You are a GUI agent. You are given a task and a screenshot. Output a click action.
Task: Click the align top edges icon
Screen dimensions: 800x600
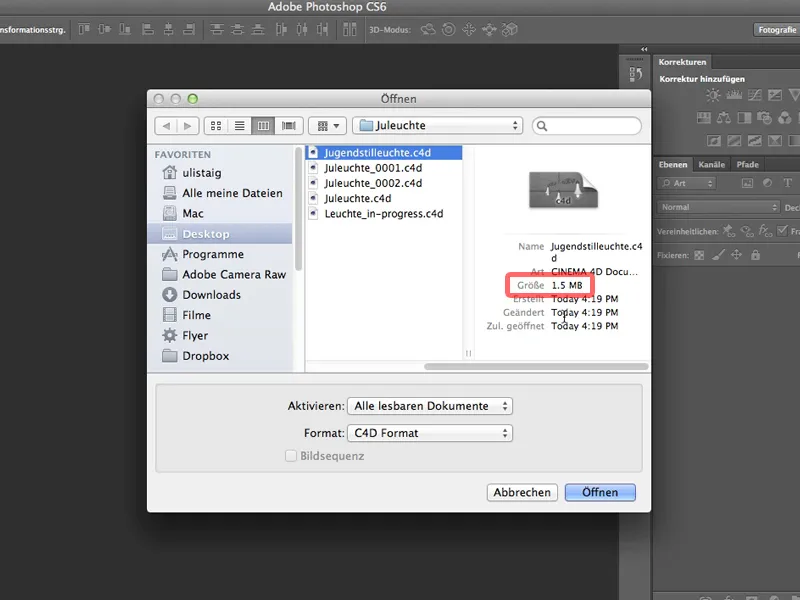84,29
